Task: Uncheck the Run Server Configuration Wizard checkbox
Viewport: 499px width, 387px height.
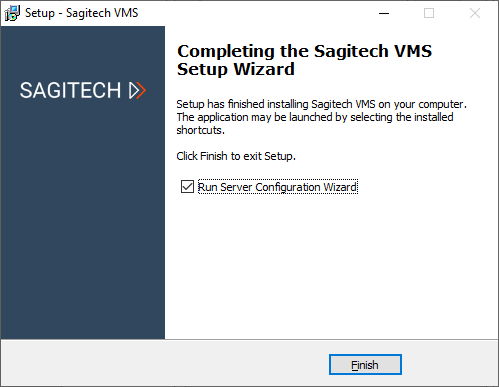Action: click(187, 187)
